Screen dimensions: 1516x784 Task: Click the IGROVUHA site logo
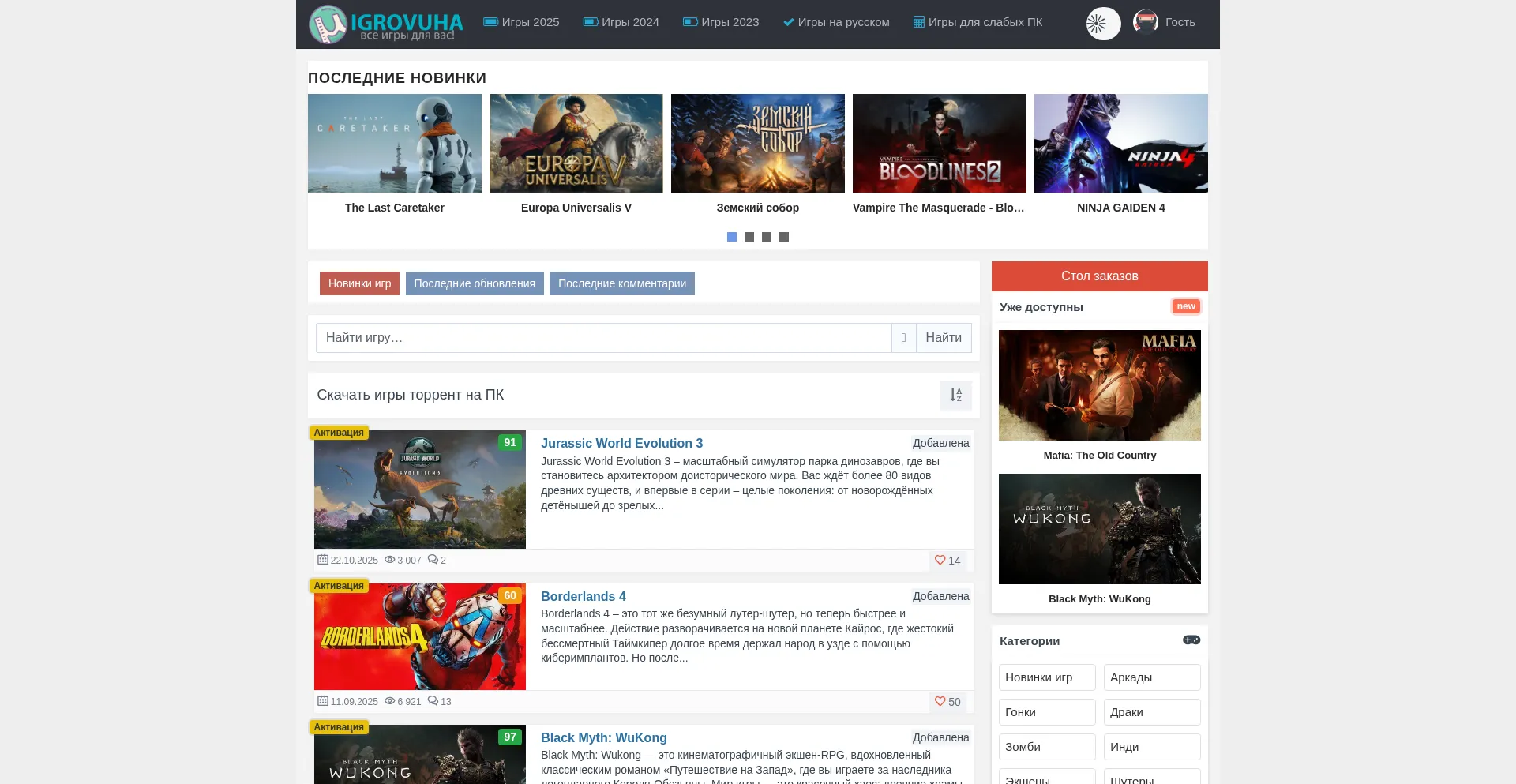click(385, 24)
